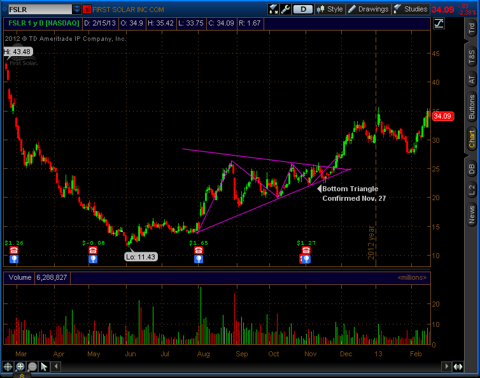Toggle the D daily aggregation button
Image resolution: width=480 pixels, height=378 pixels.
point(303,9)
